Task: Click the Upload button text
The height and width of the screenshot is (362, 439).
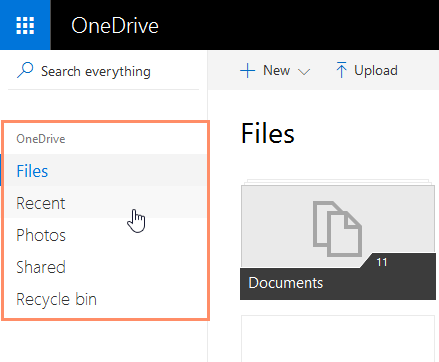Action: tap(376, 70)
